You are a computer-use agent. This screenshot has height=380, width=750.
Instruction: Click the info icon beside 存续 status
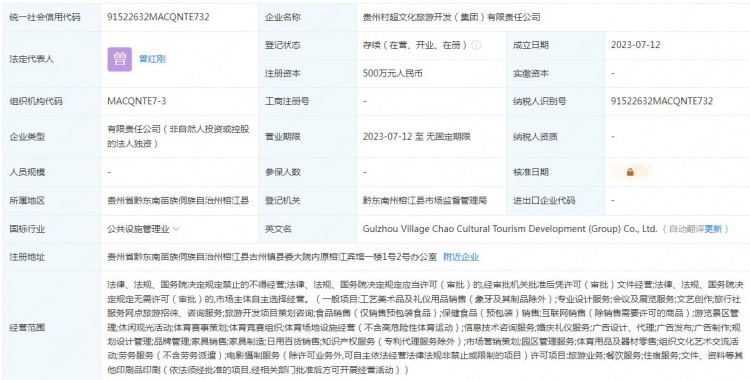[476, 45]
